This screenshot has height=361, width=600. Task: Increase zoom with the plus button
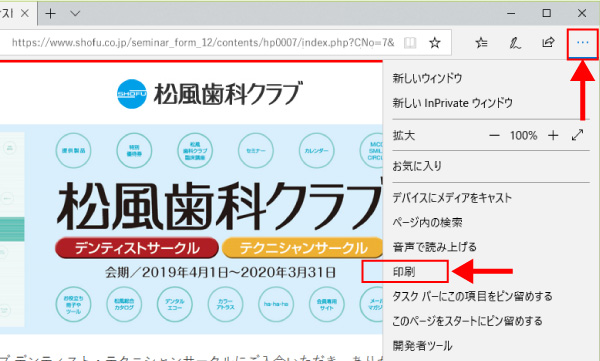553,135
